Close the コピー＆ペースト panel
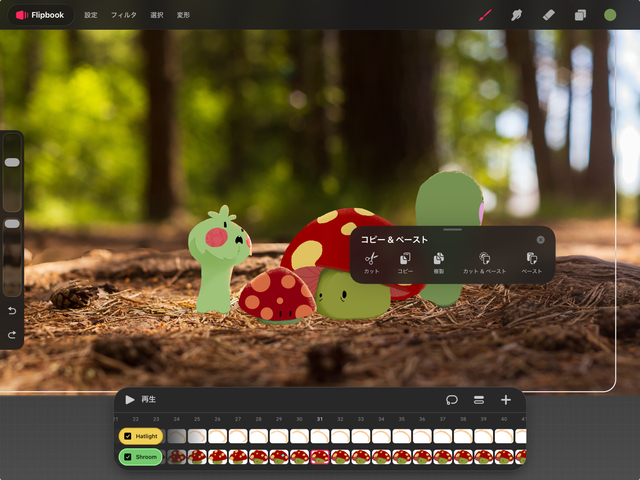640x480 pixels. pyautogui.click(x=540, y=240)
